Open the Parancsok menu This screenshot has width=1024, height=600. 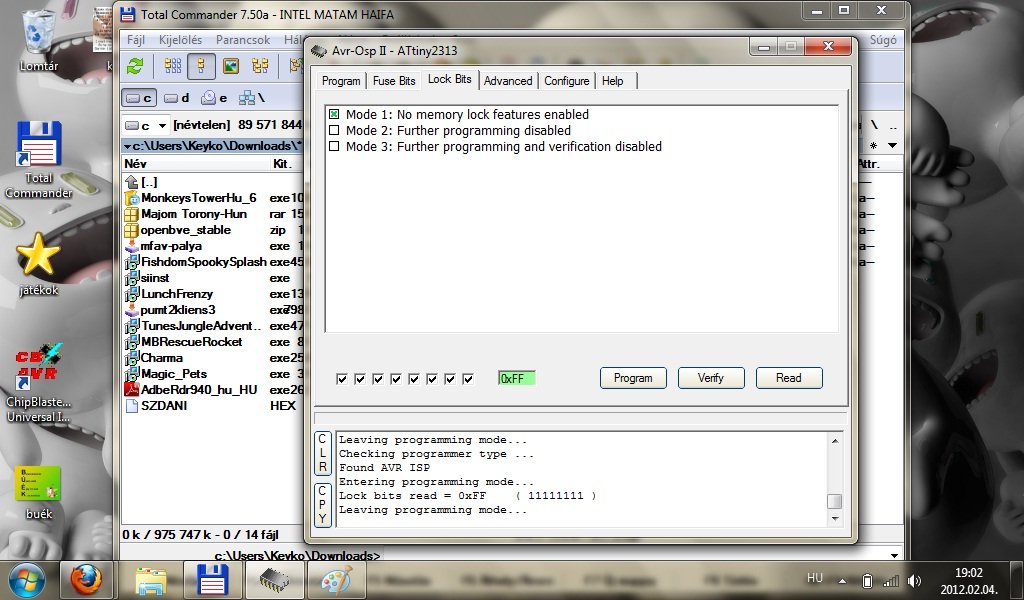click(243, 40)
